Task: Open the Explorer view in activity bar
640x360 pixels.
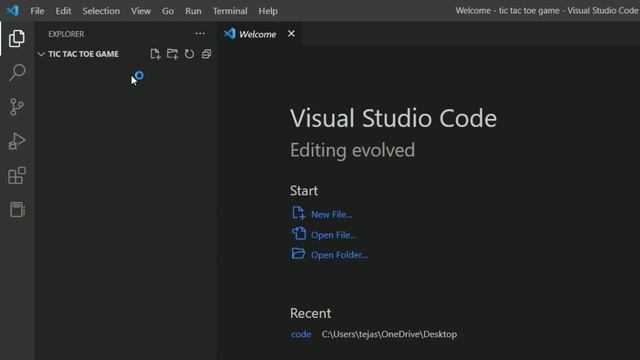Action: pos(17,38)
